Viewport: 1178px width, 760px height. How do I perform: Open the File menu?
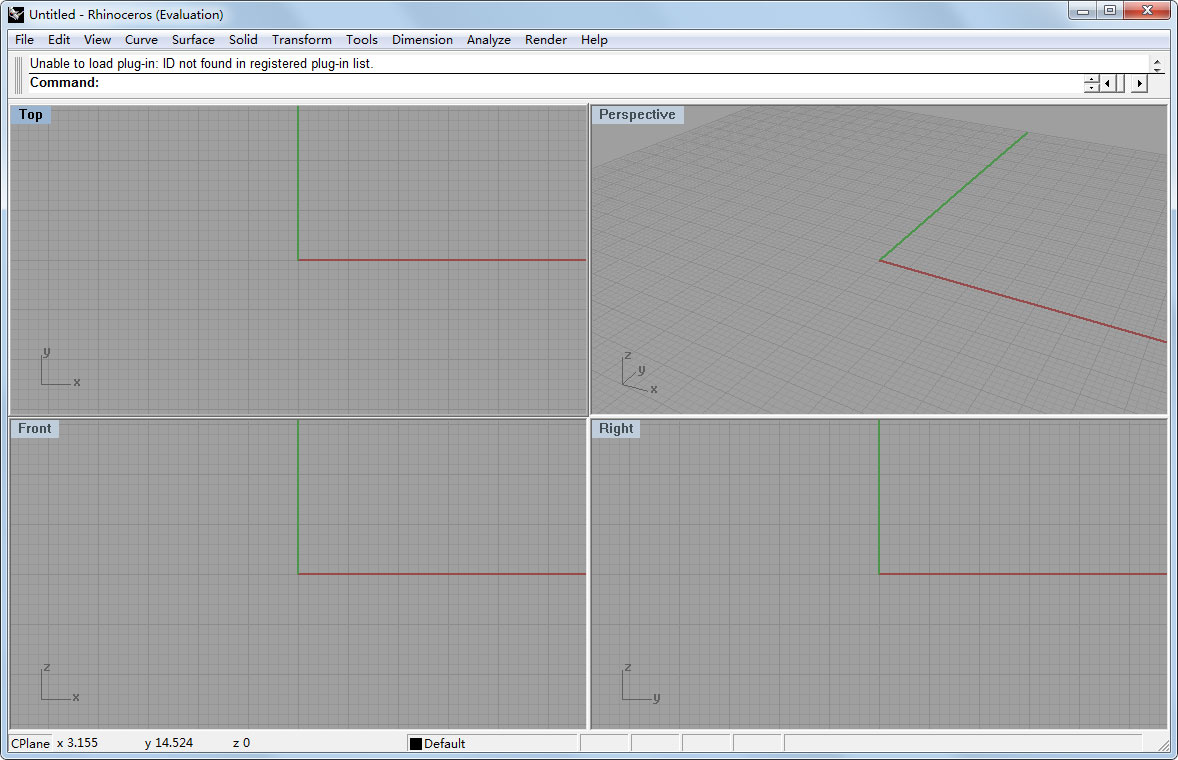click(x=24, y=40)
